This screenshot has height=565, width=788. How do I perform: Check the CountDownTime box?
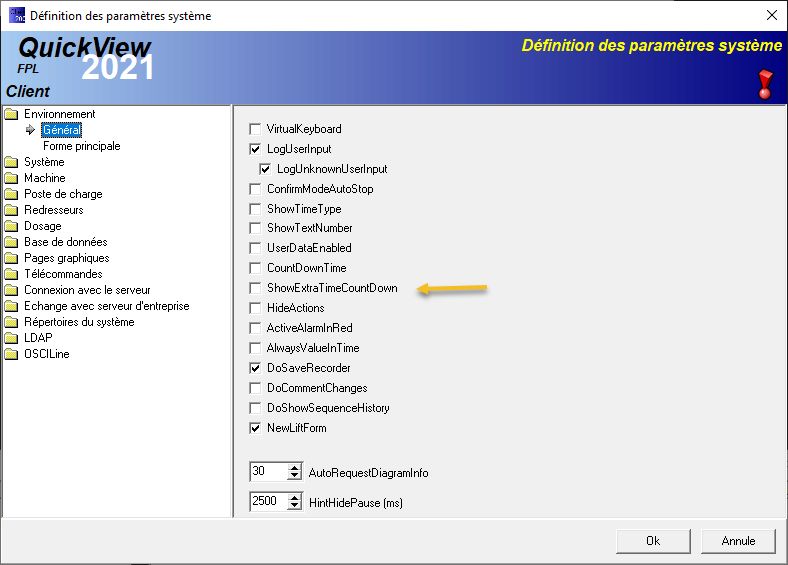point(255,268)
